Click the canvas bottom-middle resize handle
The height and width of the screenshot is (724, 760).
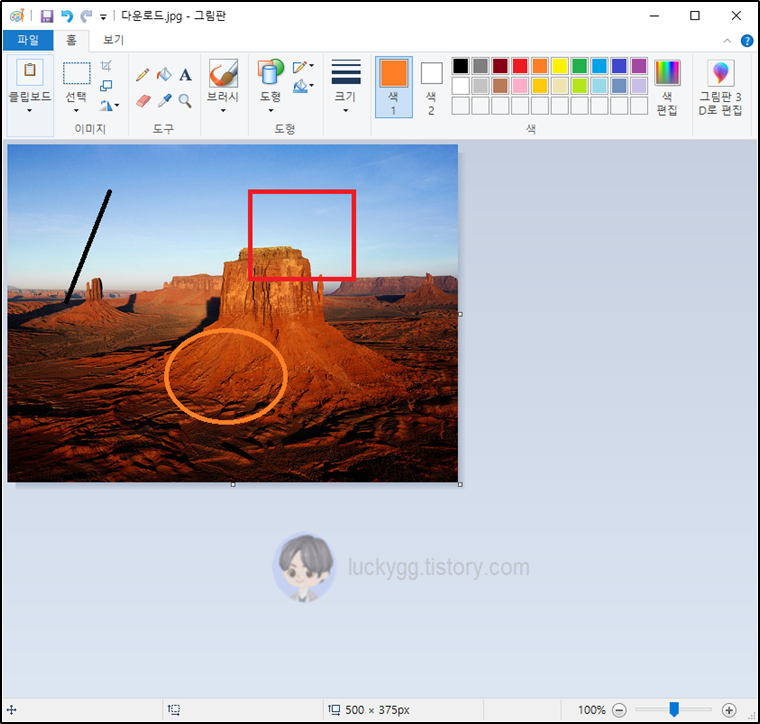pos(233,484)
